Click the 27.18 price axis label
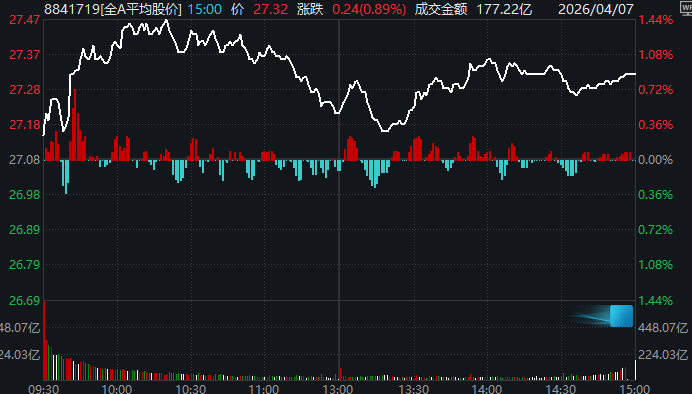 [25, 124]
